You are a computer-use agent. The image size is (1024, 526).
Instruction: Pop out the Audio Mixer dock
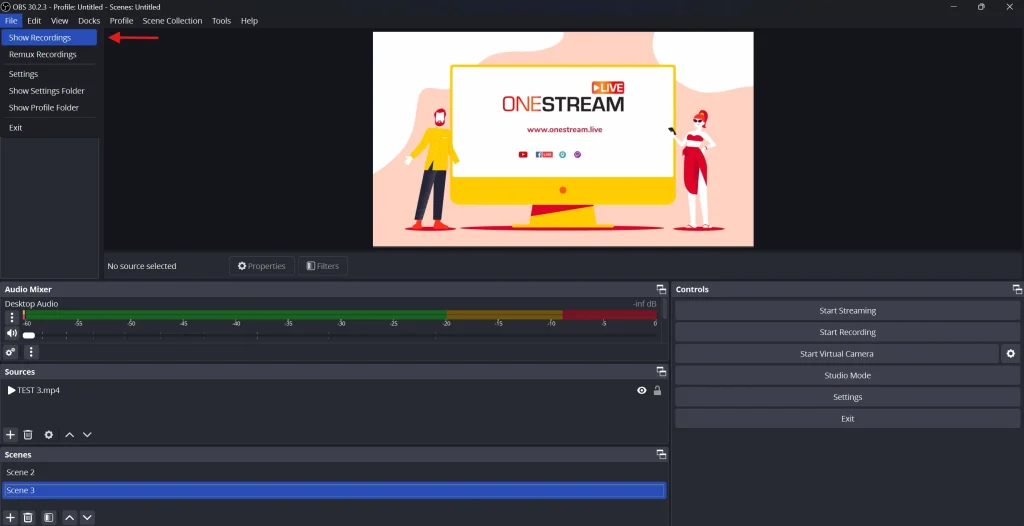(x=661, y=289)
